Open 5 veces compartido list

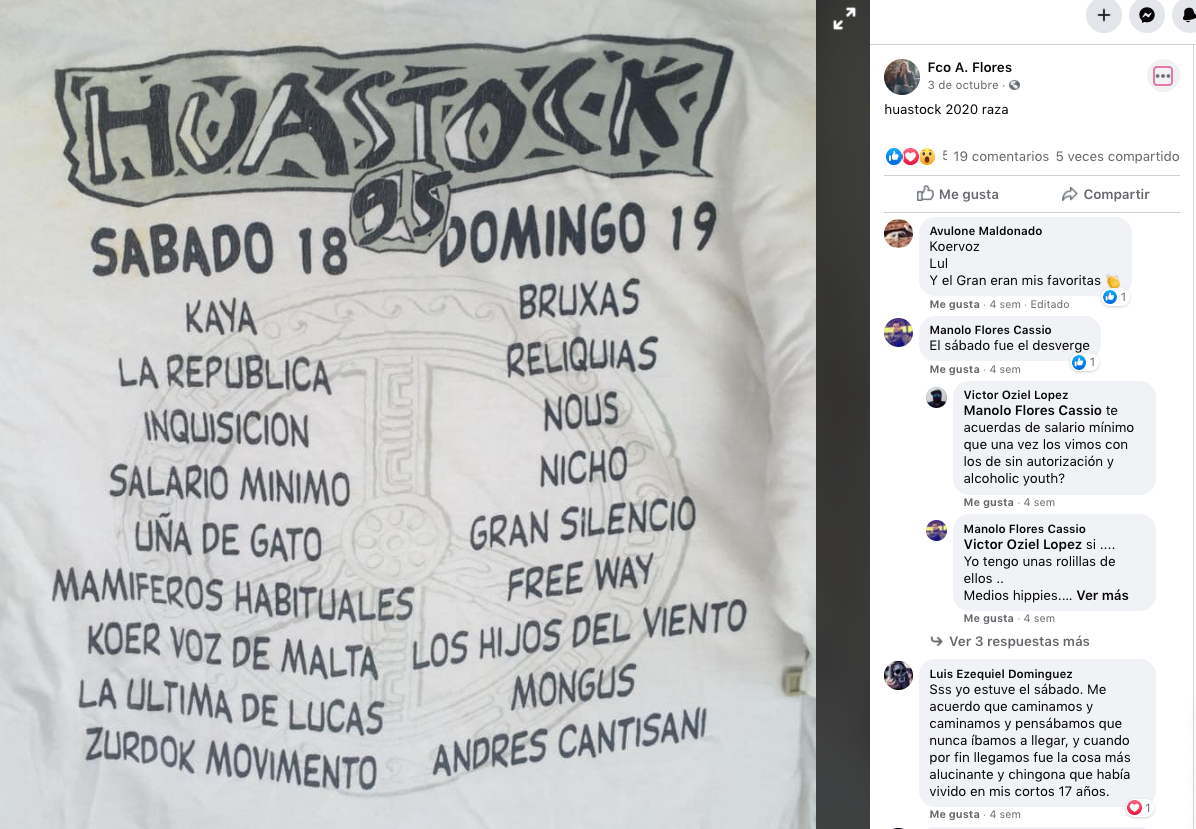(x=1117, y=156)
